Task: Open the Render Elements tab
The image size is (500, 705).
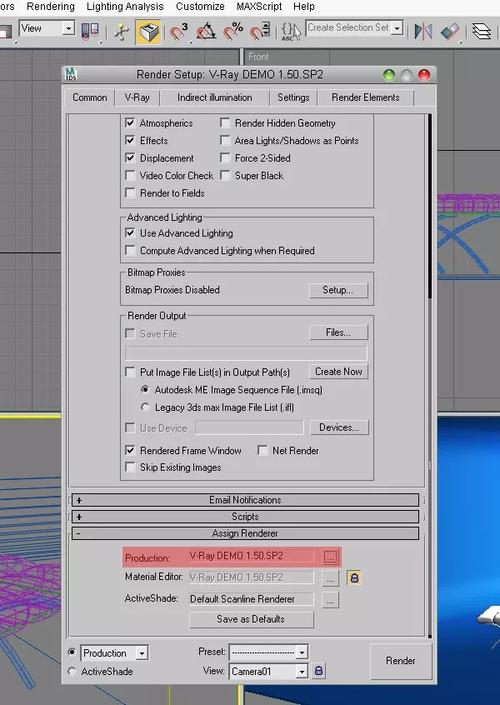Action: click(x=366, y=98)
